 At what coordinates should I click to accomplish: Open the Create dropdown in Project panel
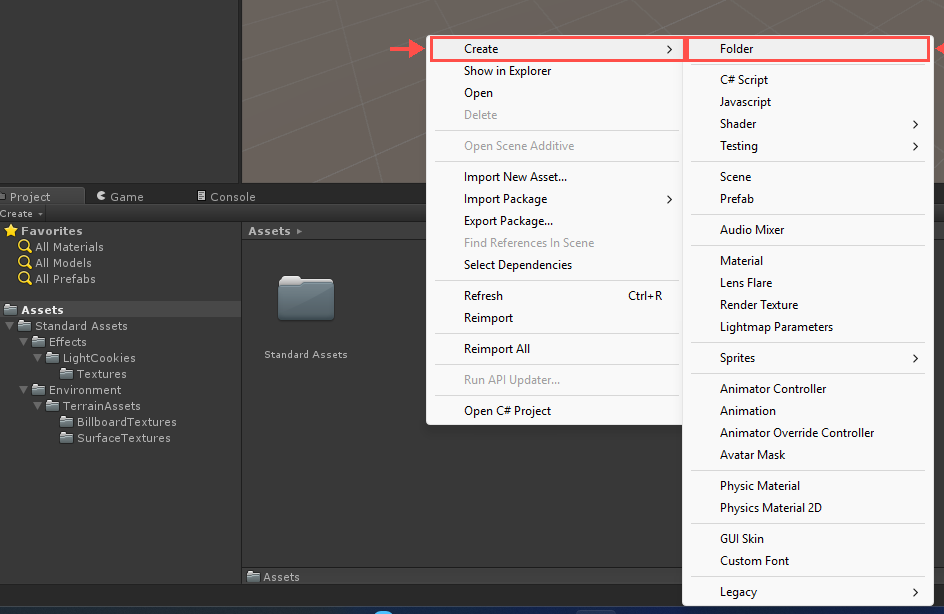22,214
